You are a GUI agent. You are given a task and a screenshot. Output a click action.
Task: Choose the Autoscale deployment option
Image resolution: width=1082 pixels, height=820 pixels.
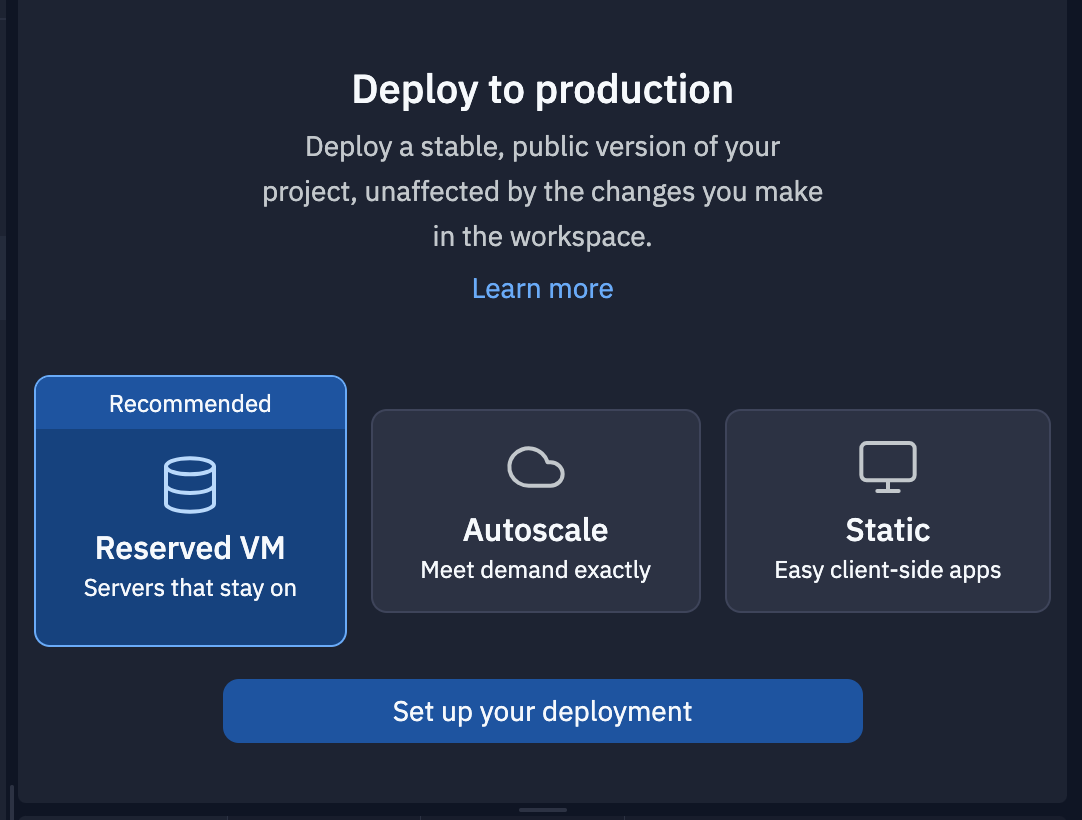pos(535,511)
